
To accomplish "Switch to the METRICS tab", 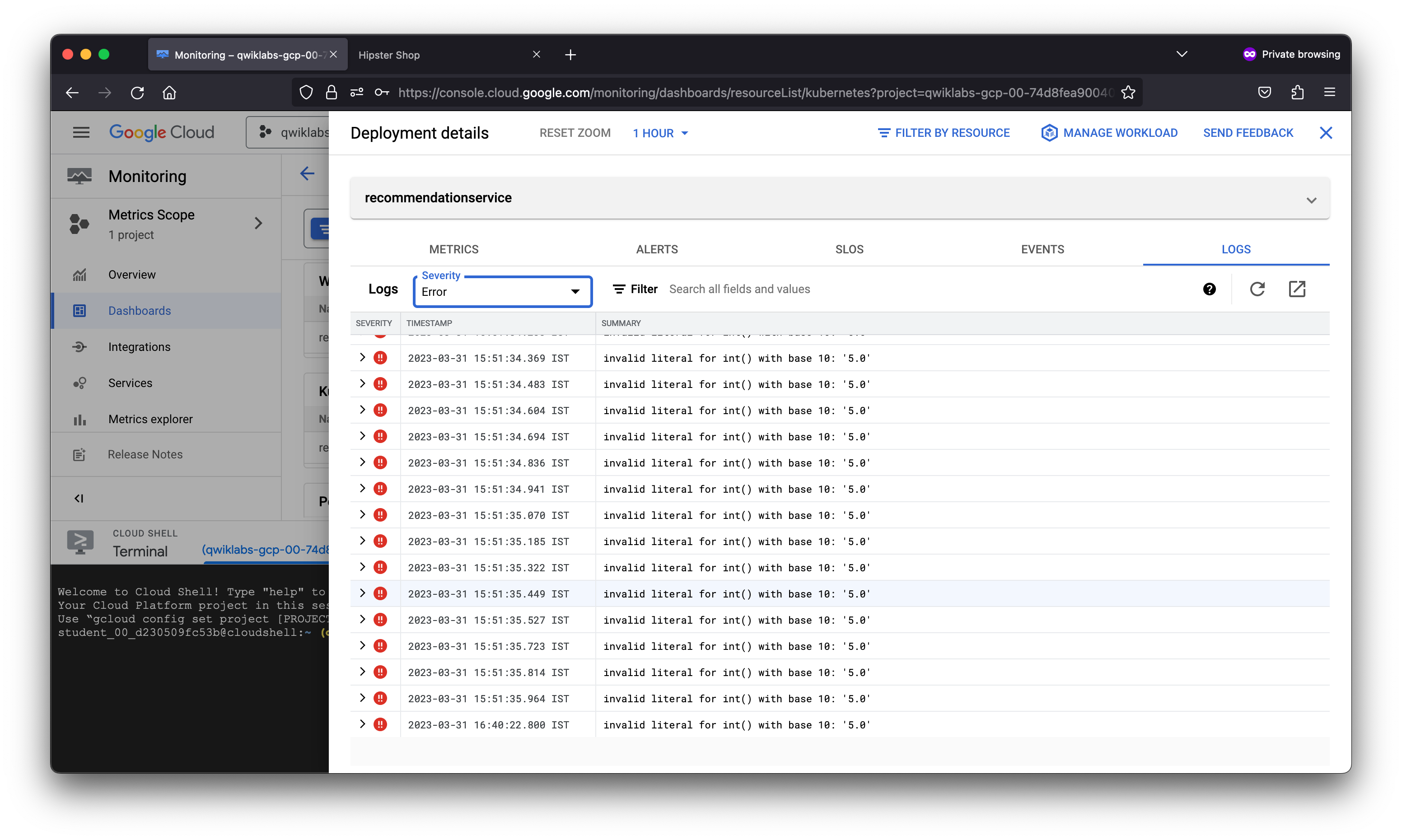I will point(453,249).
